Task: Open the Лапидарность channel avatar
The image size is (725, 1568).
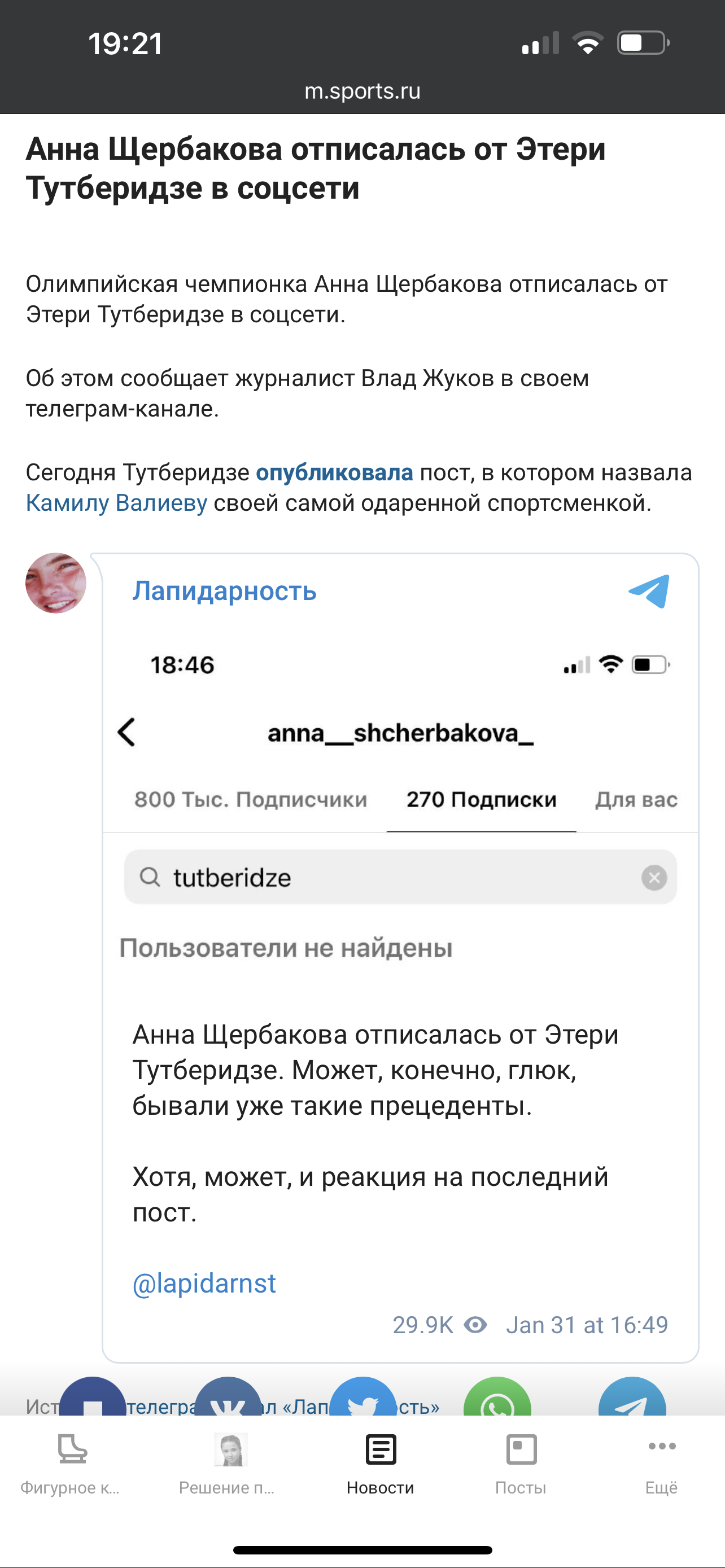Action: click(56, 583)
